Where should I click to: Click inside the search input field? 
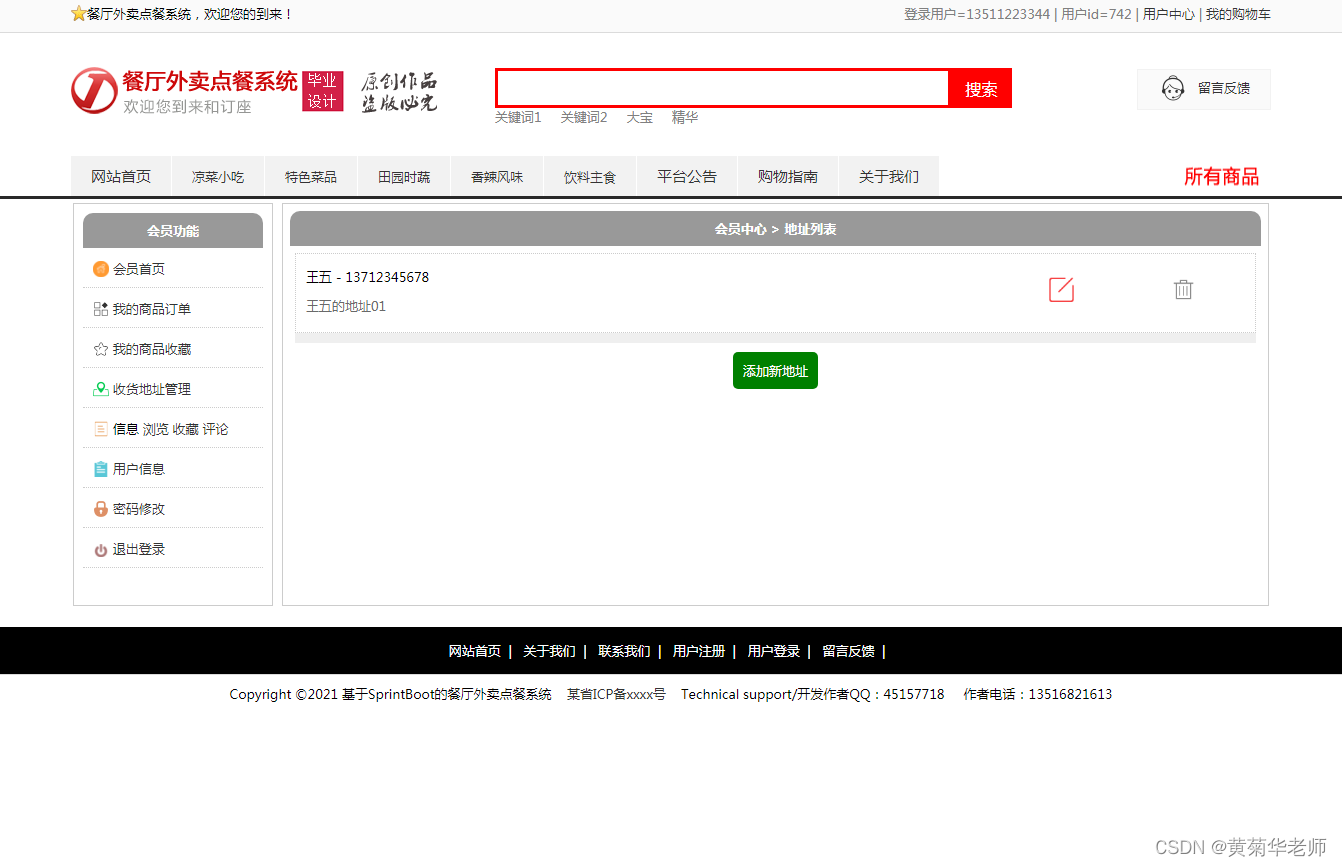pyautogui.click(x=722, y=88)
